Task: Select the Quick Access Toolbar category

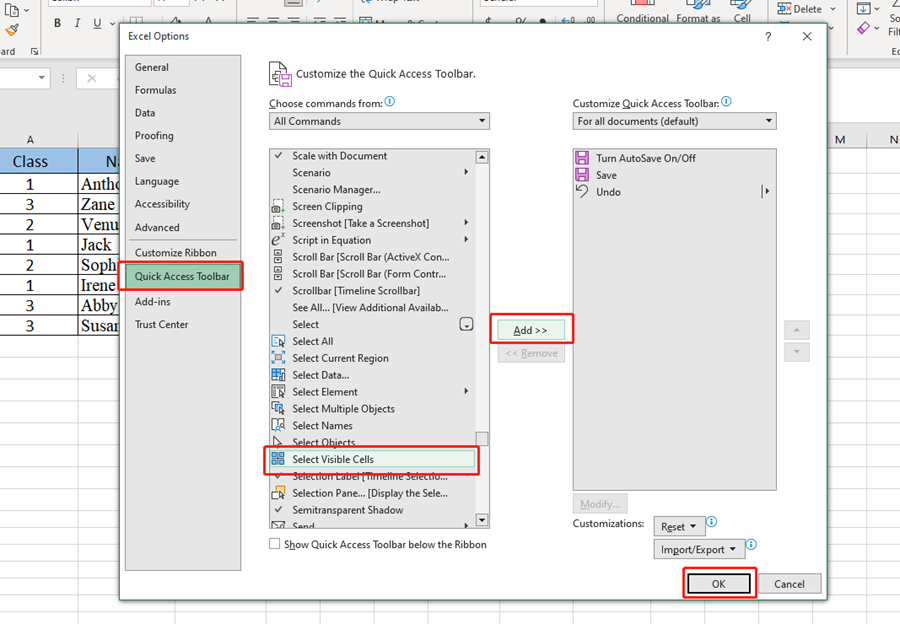Action: tap(182, 276)
